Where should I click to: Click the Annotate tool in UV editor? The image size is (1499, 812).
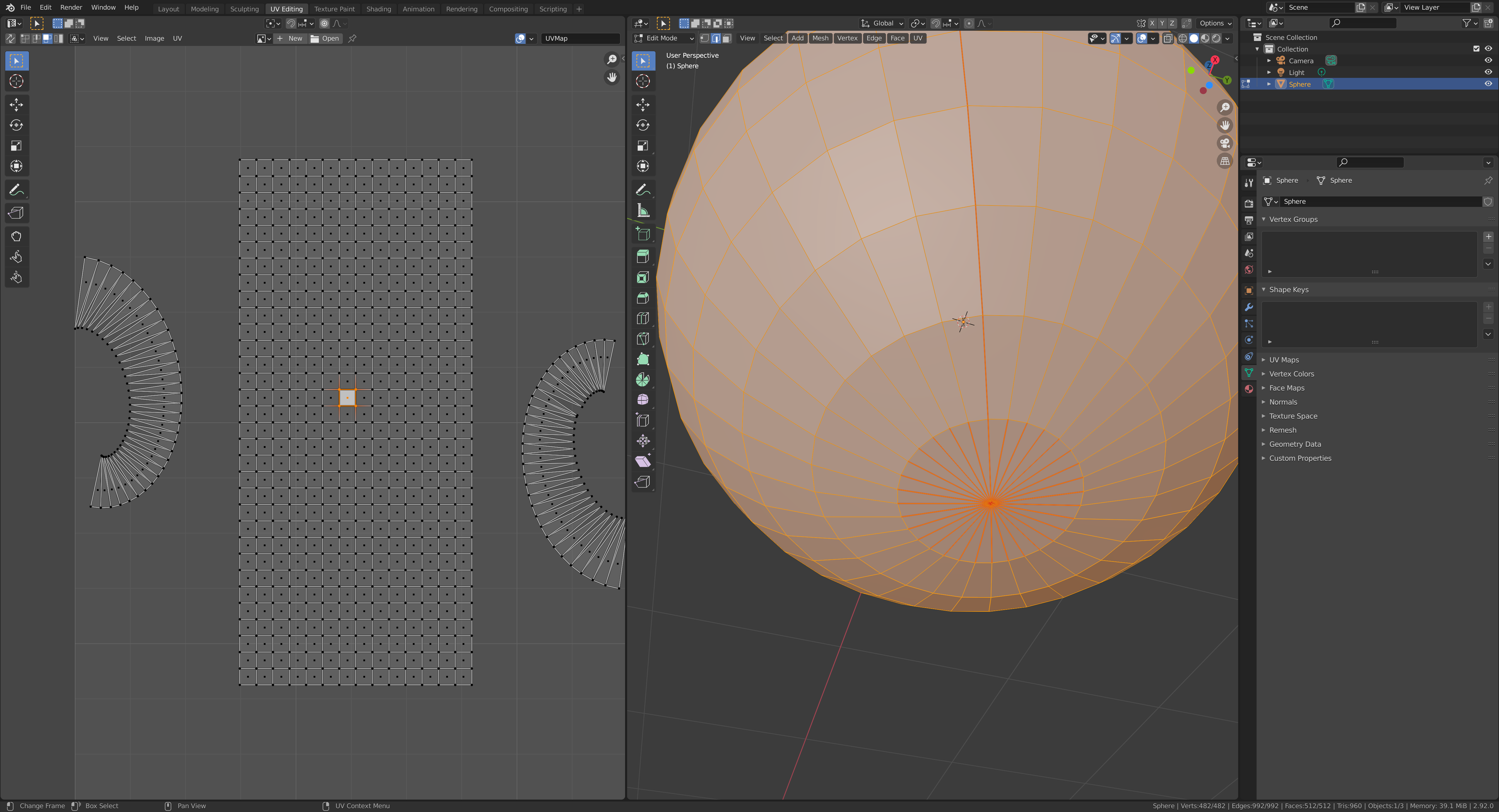(16, 190)
